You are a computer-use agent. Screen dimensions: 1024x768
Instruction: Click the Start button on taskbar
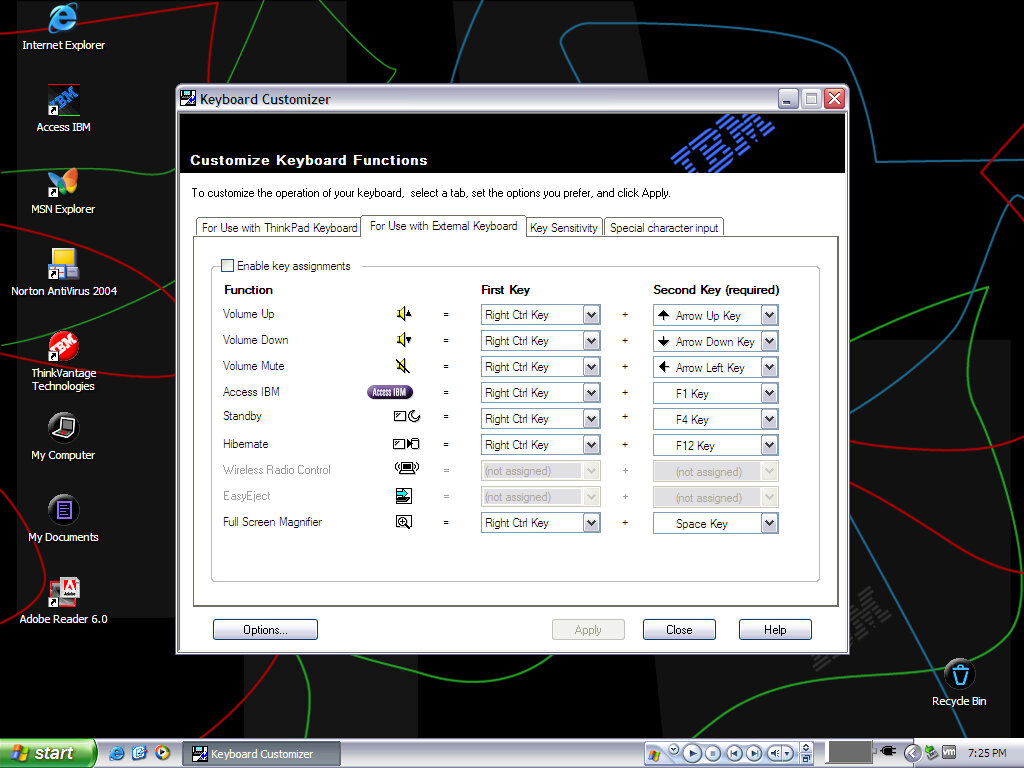pyautogui.click(x=47, y=753)
